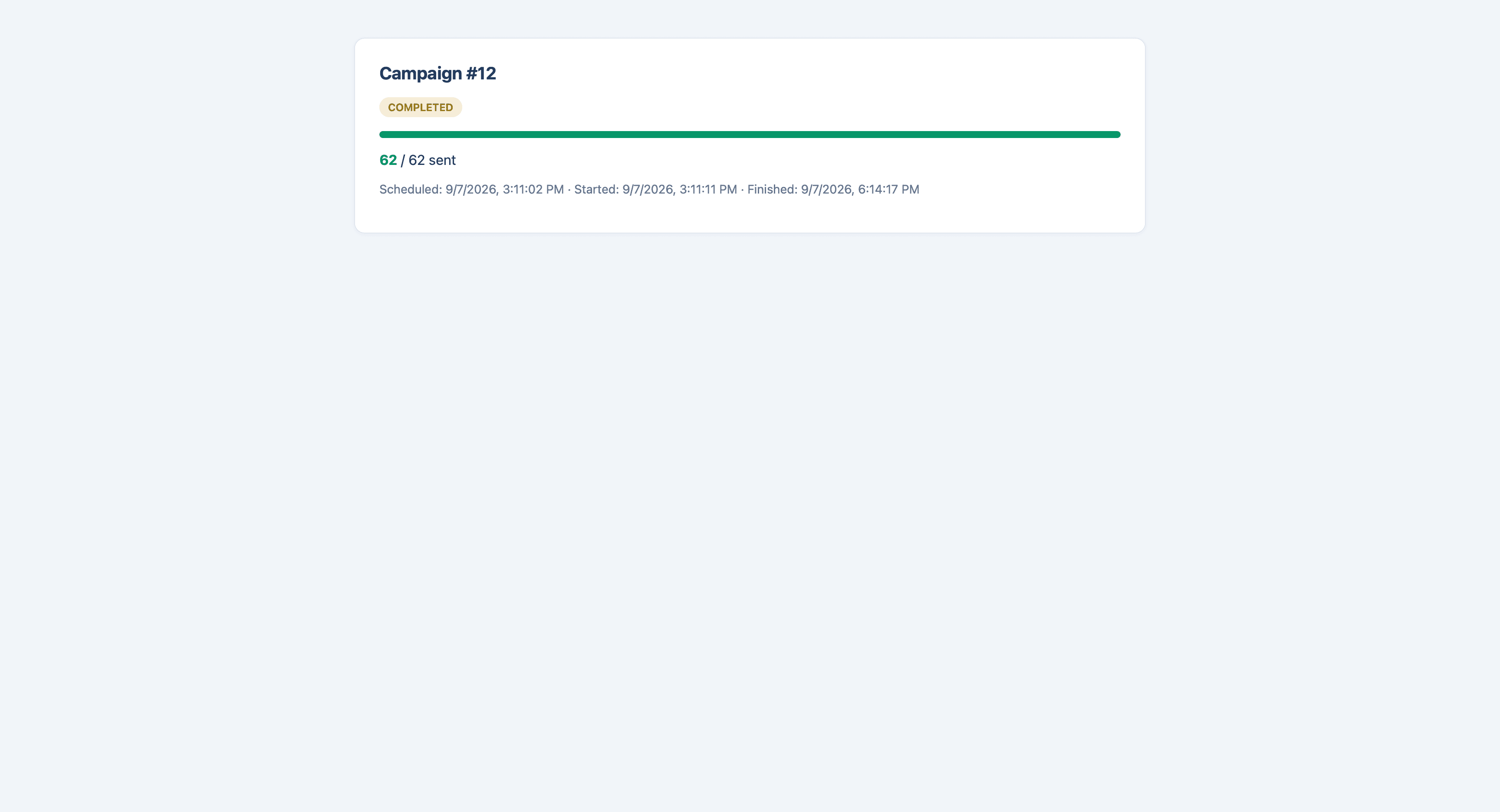Click the word "Campaign" in the title

pos(421,73)
